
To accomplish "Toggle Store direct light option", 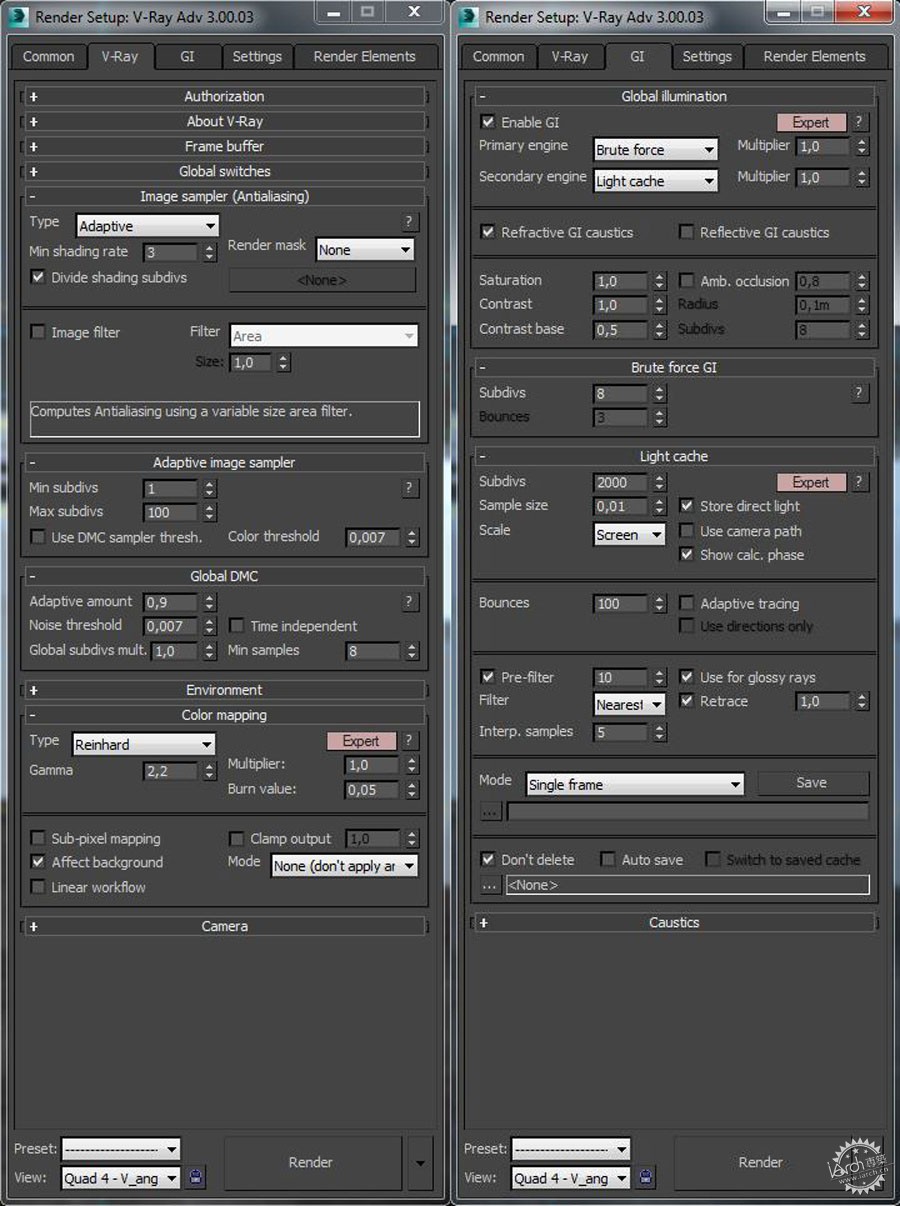I will point(687,506).
